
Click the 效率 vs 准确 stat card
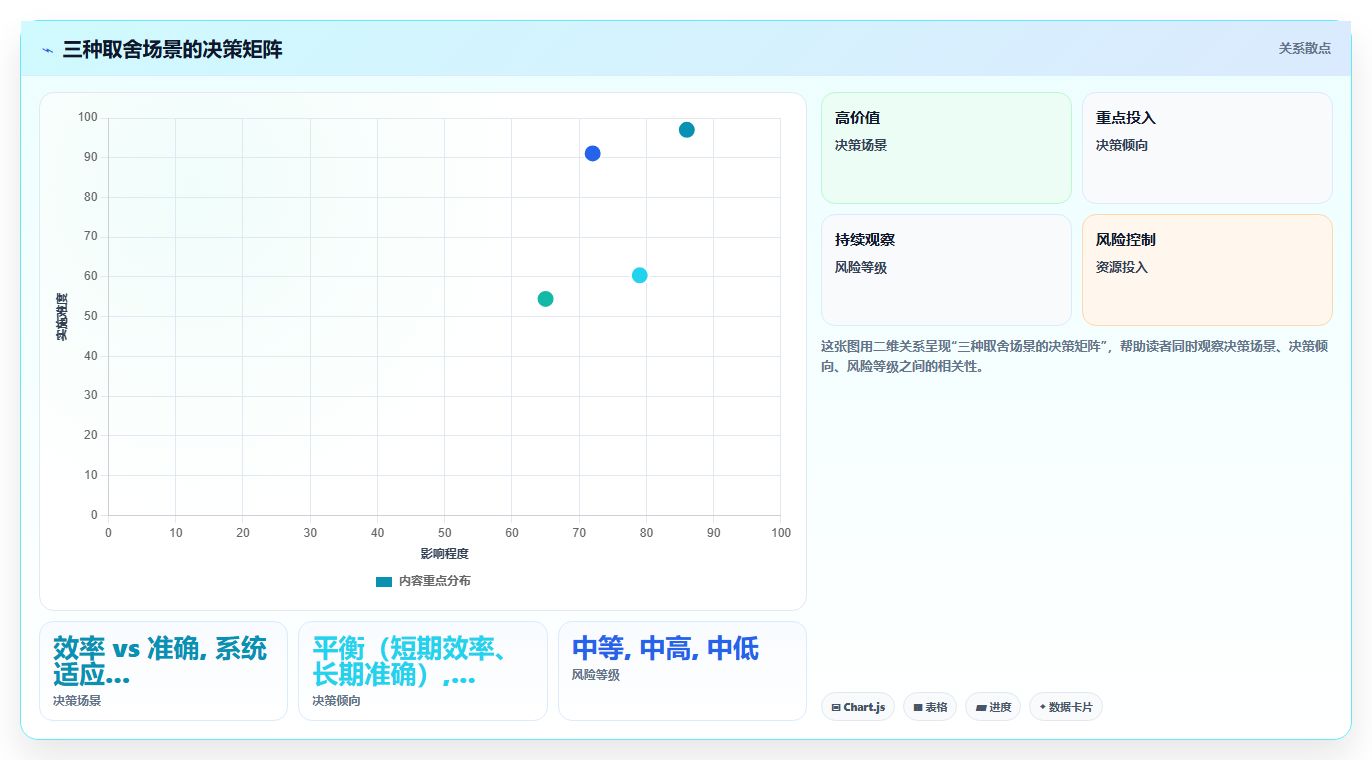163,671
